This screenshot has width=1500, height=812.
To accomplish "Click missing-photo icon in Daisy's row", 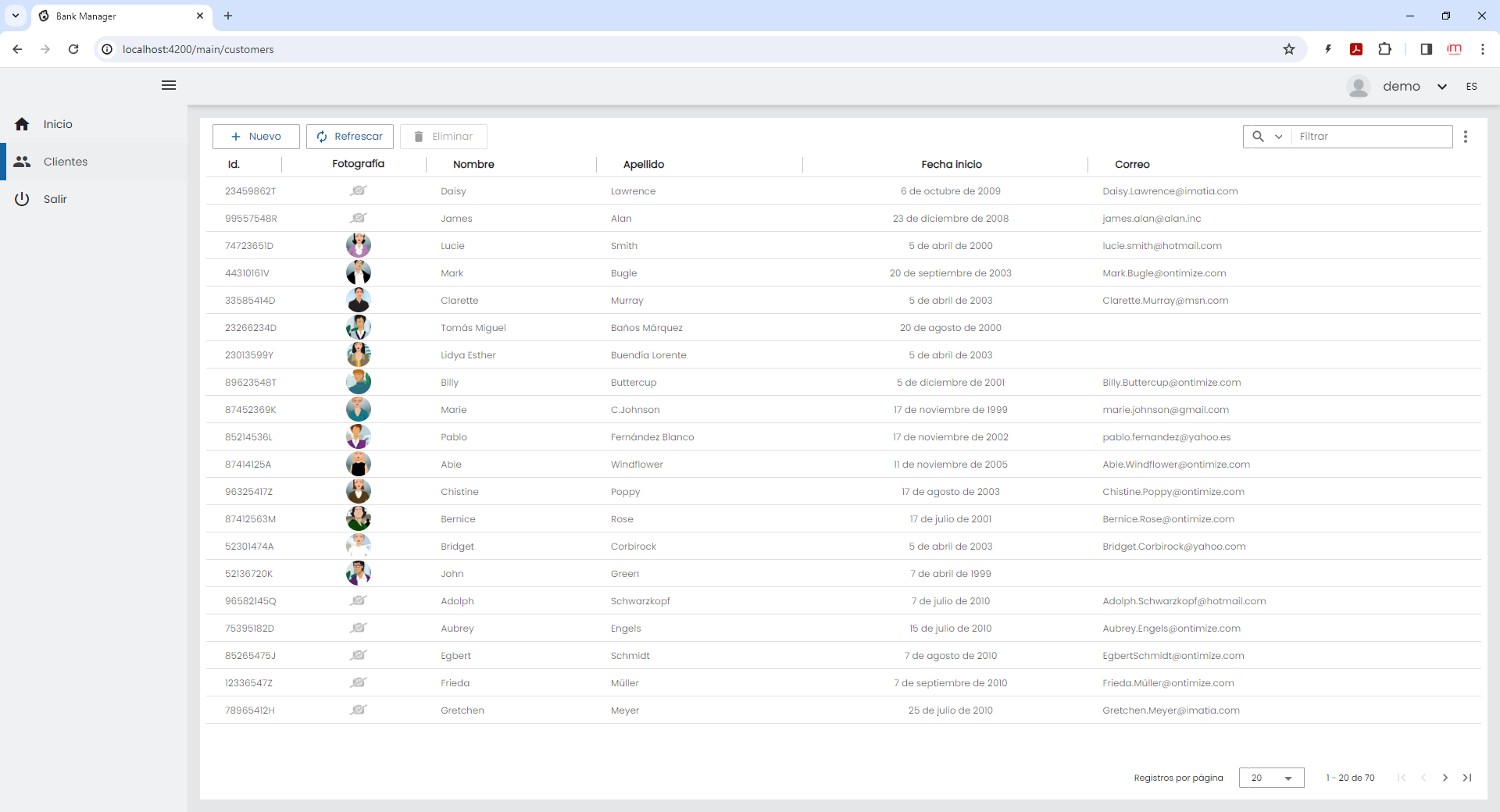I will pyautogui.click(x=359, y=191).
